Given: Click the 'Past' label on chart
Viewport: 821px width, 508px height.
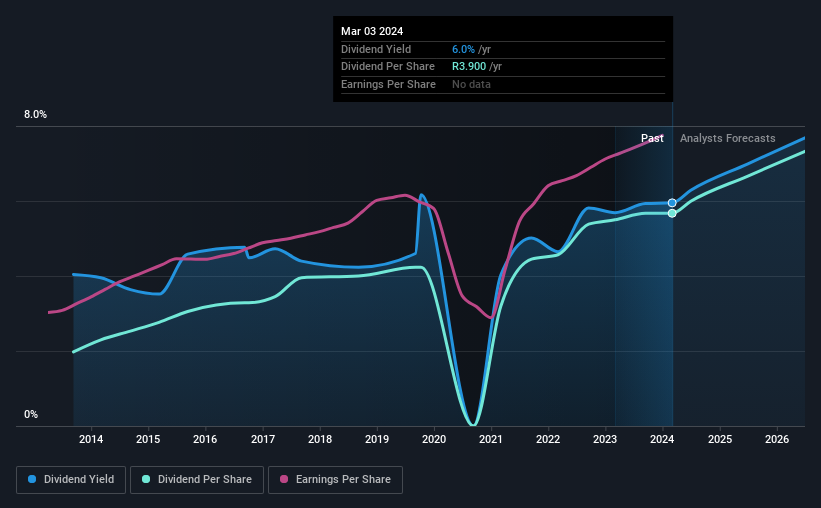Looking at the screenshot, I should click(652, 138).
